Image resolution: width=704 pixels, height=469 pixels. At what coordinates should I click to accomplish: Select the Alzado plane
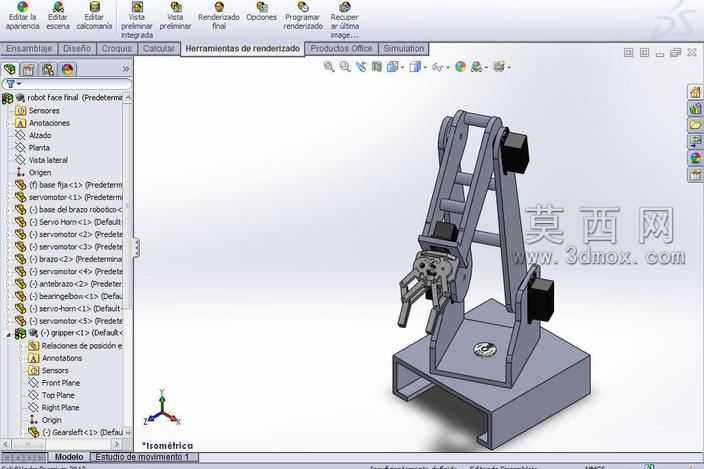[34, 135]
